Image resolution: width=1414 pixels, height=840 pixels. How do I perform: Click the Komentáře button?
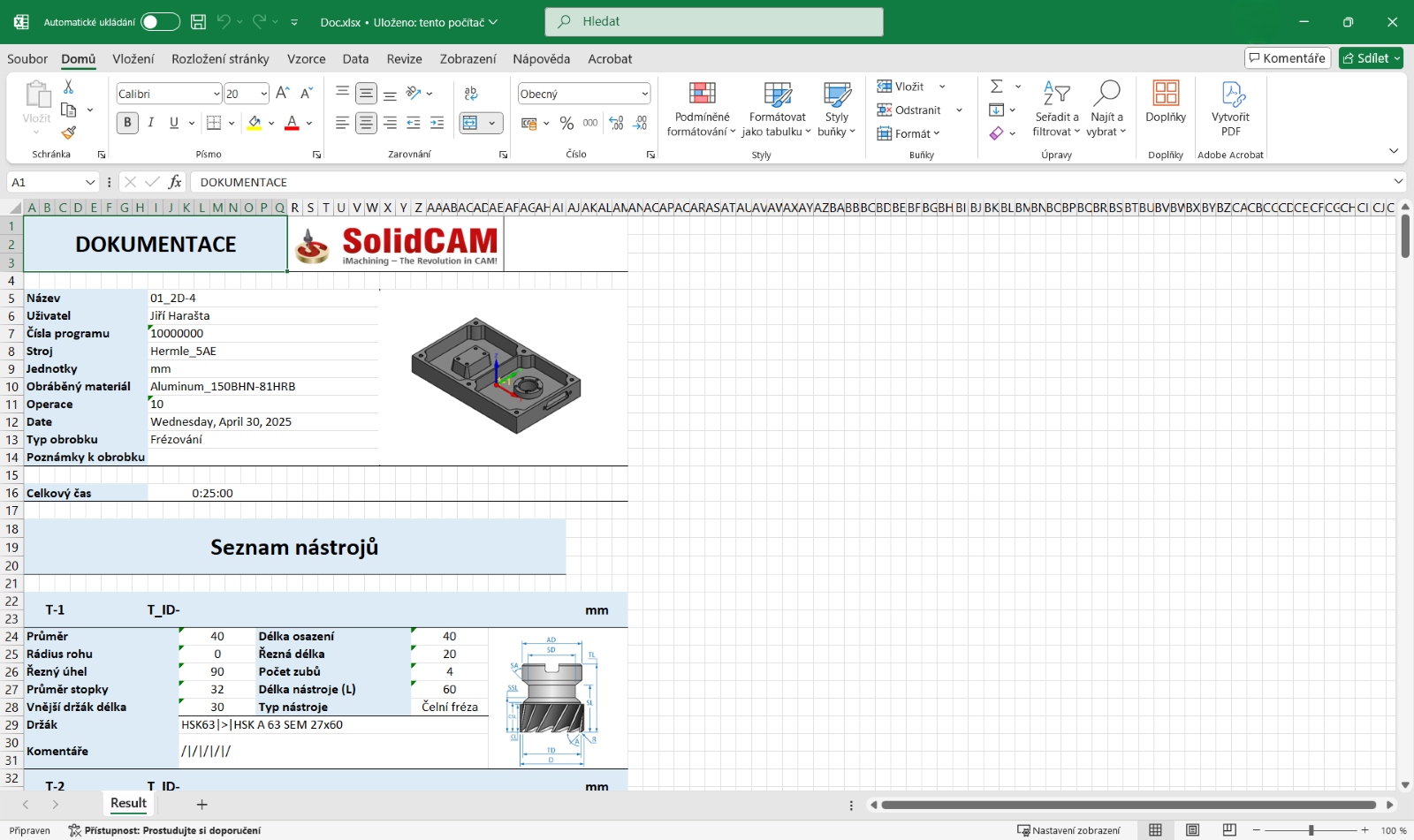(1288, 58)
